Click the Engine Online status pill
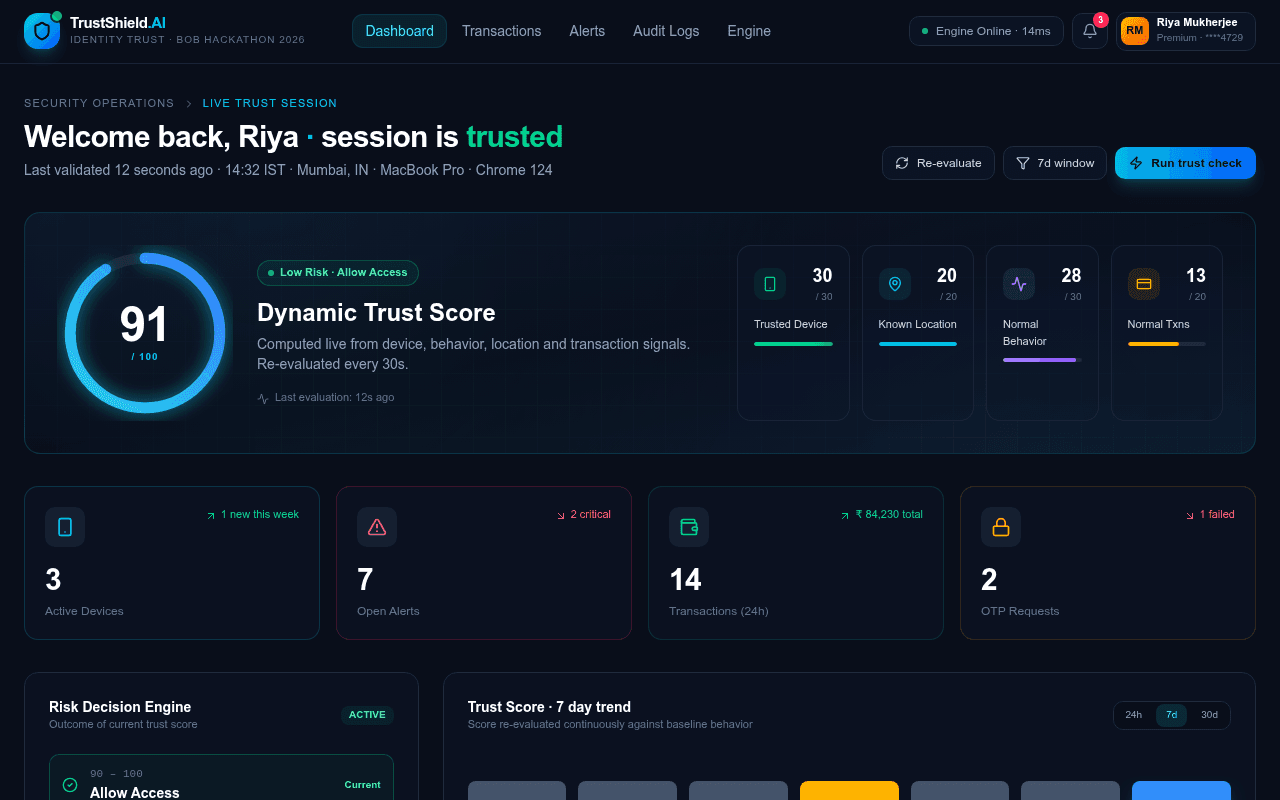This screenshot has height=800, width=1280. coord(986,31)
